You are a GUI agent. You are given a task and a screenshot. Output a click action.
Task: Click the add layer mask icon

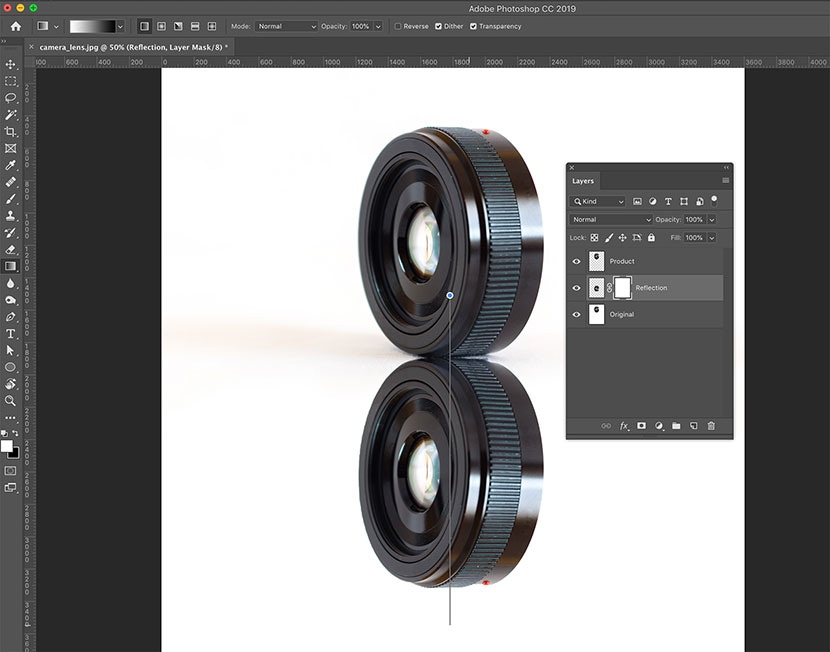point(641,426)
